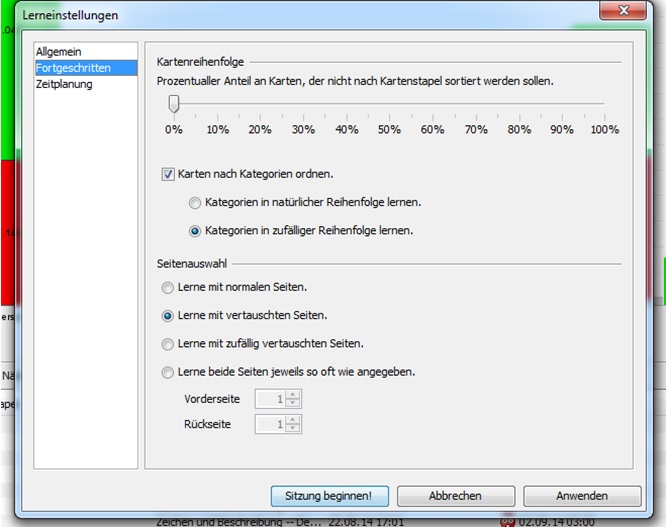Viewport: 666px width, 527px height.
Task: Select Allgemein in the settings list
Action: pyautogui.click(x=85, y=52)
